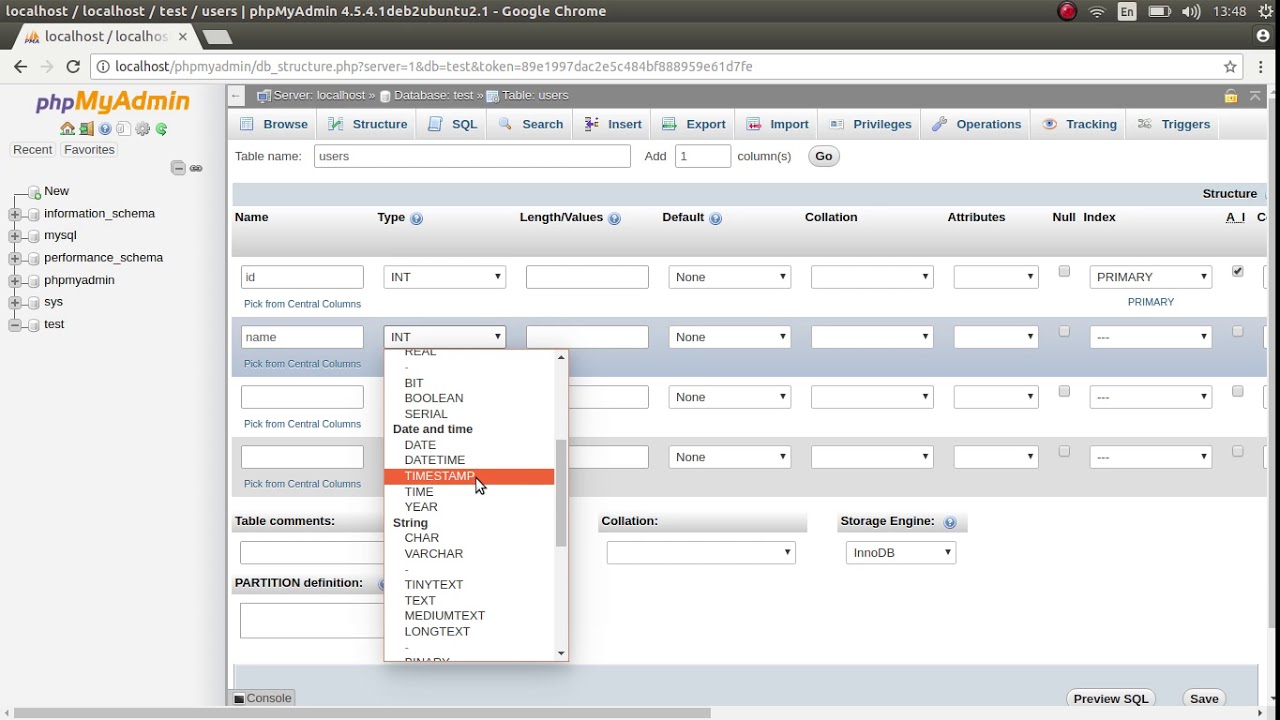Click the log out icon in sidebar
The width and height of the screenshot is (1280, 720).
pyautogui.click(x=86, y=129)
